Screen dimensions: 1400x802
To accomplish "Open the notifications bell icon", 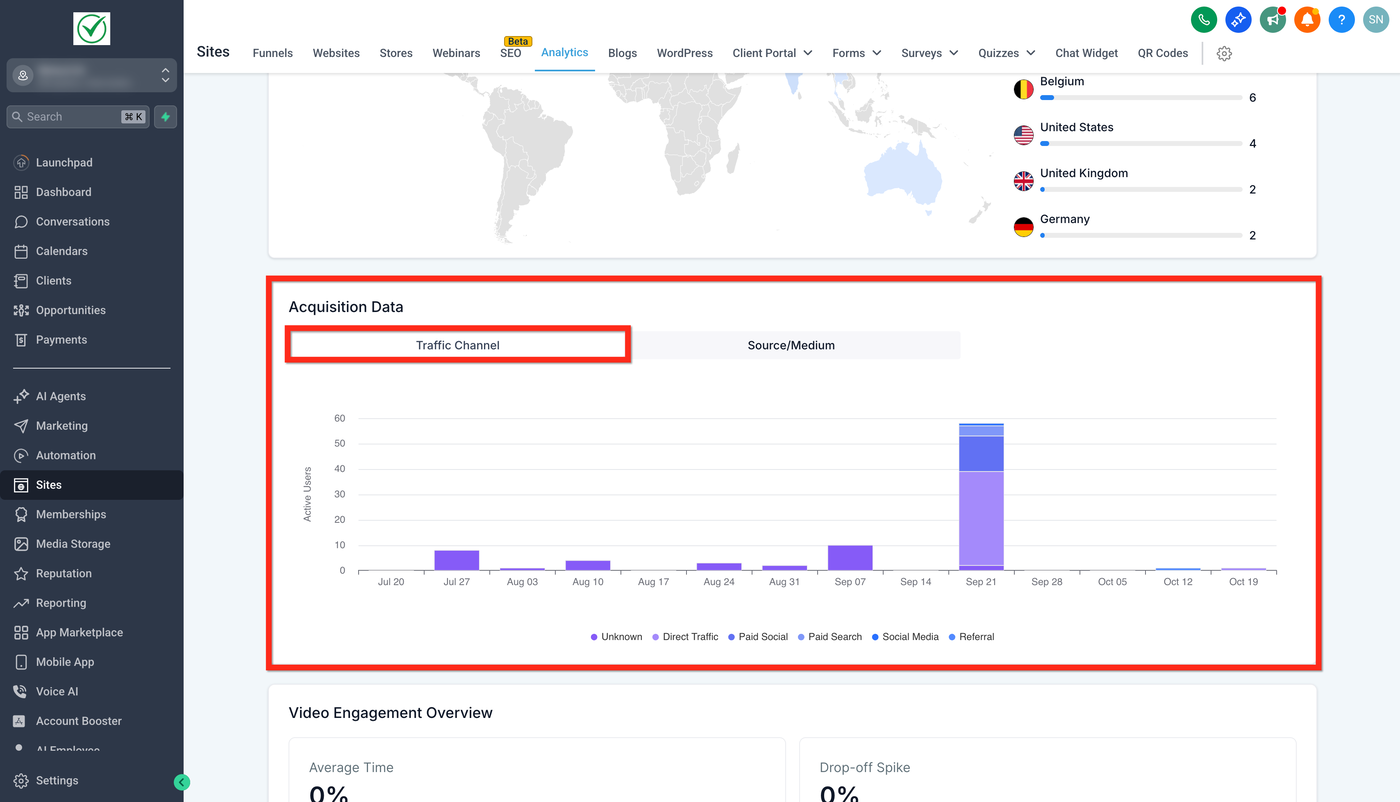I will (1307, 19).
